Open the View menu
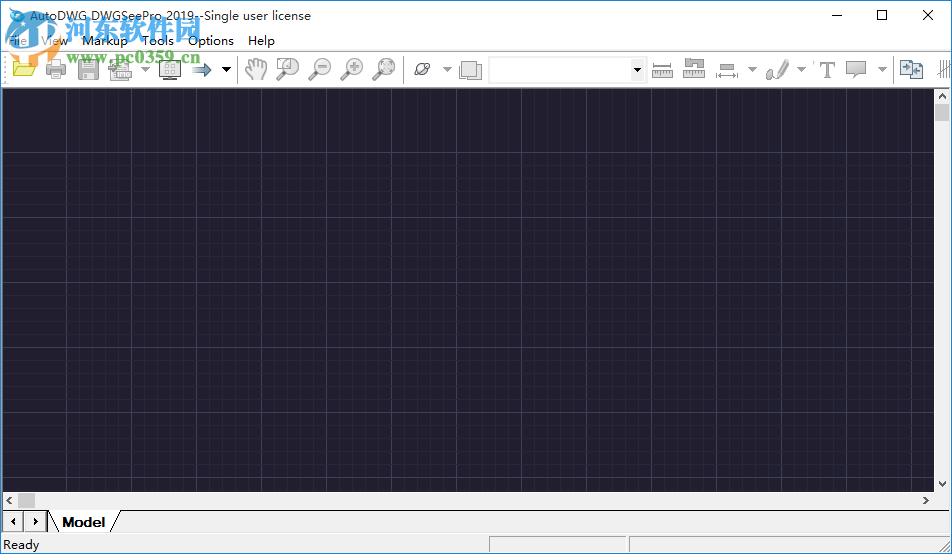Image resolution: width=952 pixels, height=554 pixels. [x=55, y=41]
